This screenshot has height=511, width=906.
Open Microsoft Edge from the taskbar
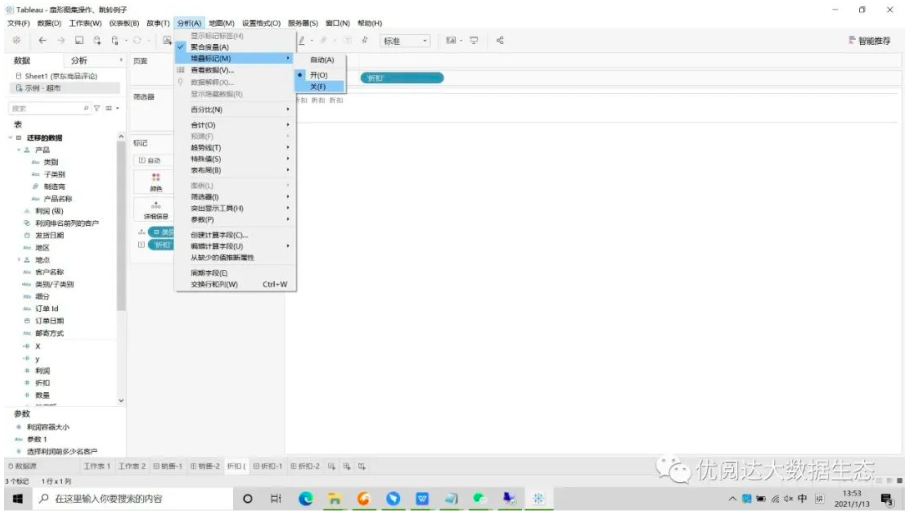(306, 498)
